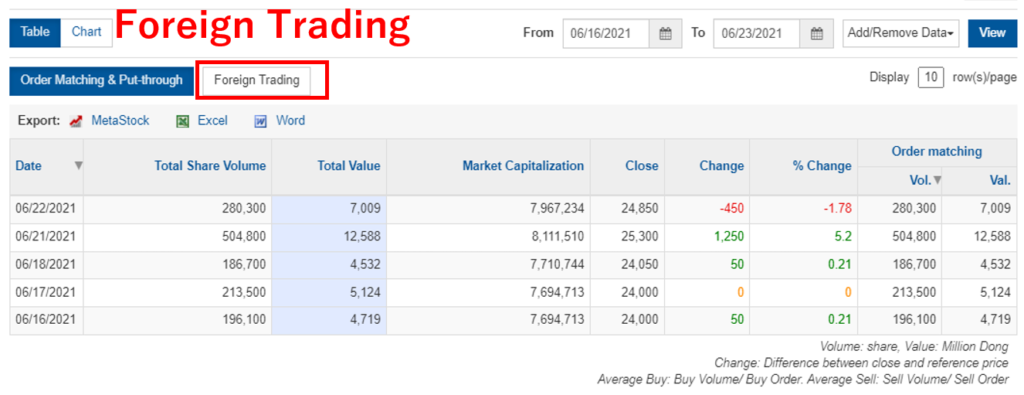Click market capitalization 7,967,234
The height and width of the screenshot is (395, 1024).
[556, 209]
